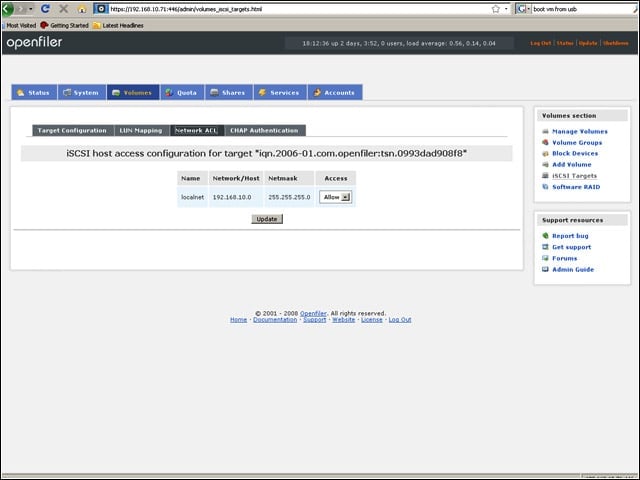
Task: Switch to the CHAP Authentication tab
Action: tap(264, 131)
